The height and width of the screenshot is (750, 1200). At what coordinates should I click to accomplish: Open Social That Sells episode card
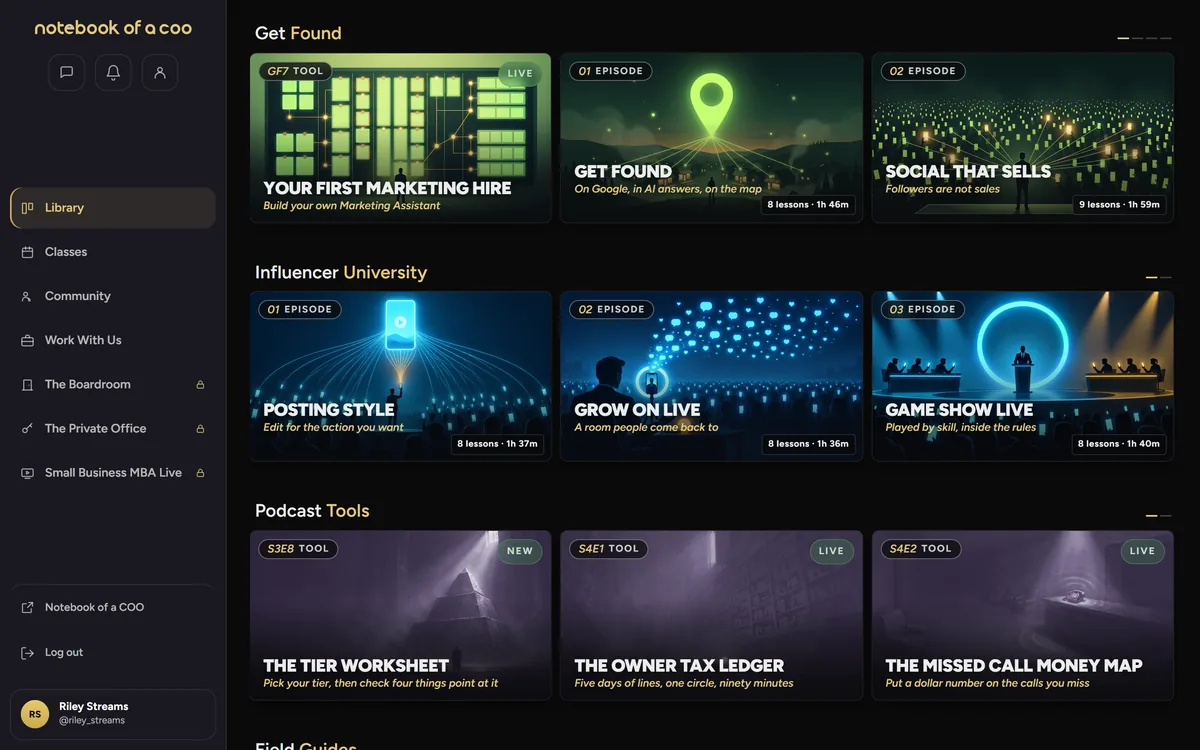1023,138
